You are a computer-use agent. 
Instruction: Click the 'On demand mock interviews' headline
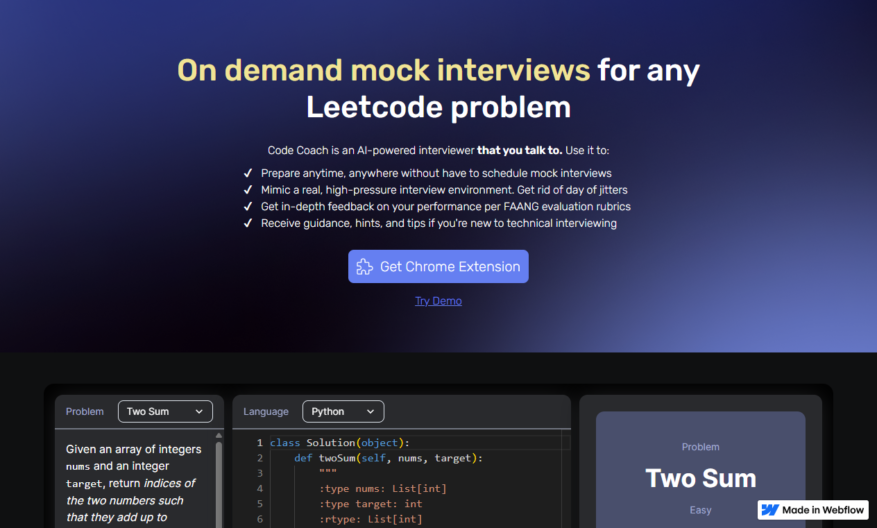click(383, 70)
